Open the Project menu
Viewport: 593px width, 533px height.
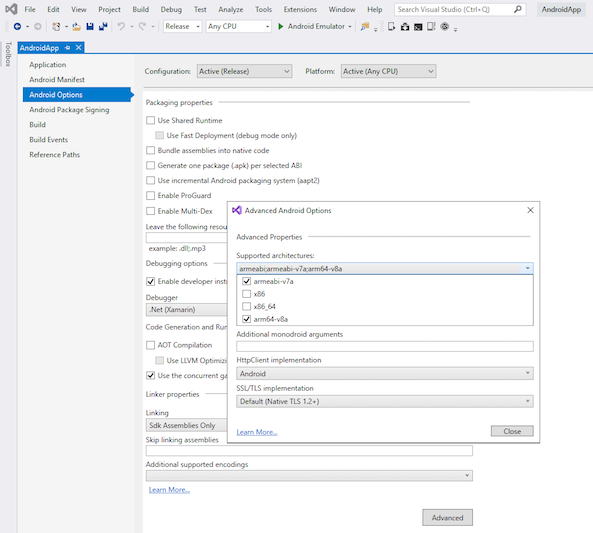coord(109,9)
